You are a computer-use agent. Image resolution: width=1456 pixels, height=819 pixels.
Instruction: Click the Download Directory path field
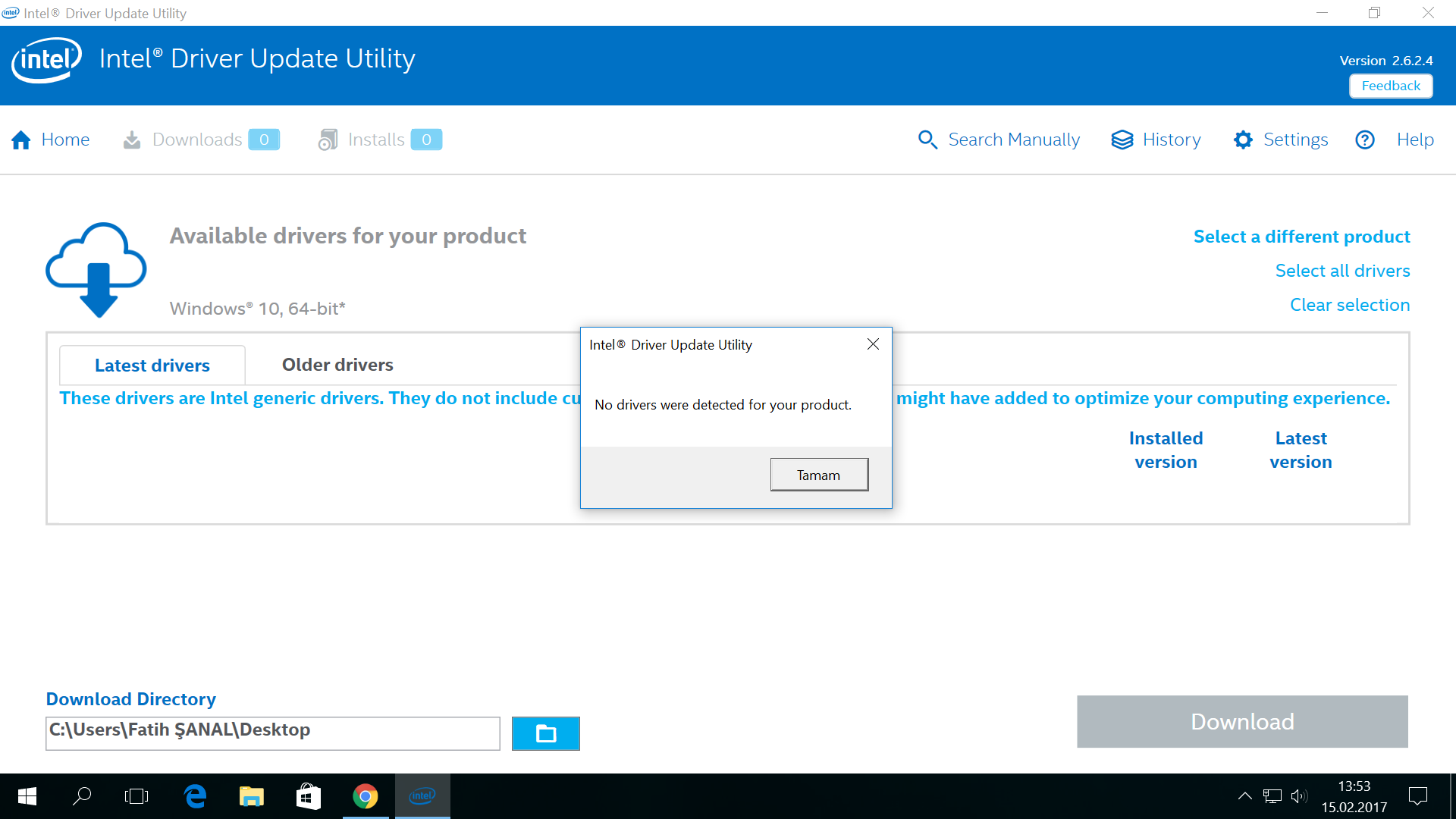click(x=273, y=733)
